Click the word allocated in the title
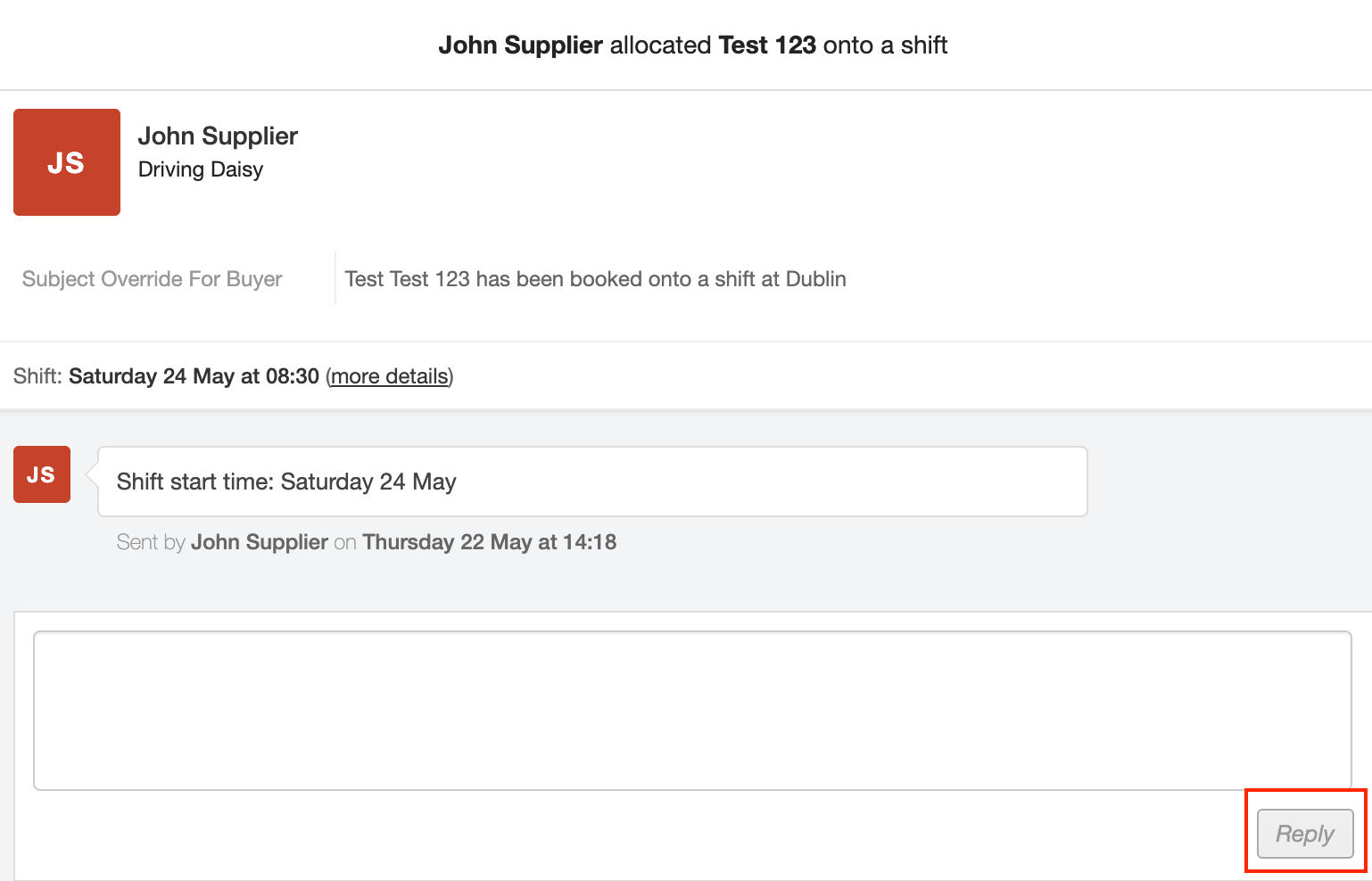1372x881 pixels. click(x=660, y=45)
